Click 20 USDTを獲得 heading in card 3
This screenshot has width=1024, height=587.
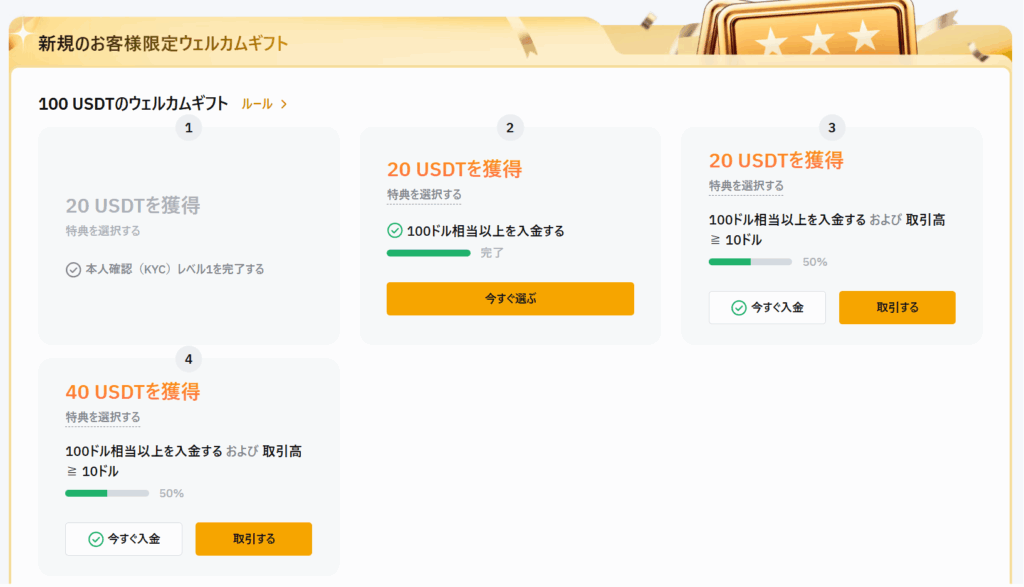(776, 161)
